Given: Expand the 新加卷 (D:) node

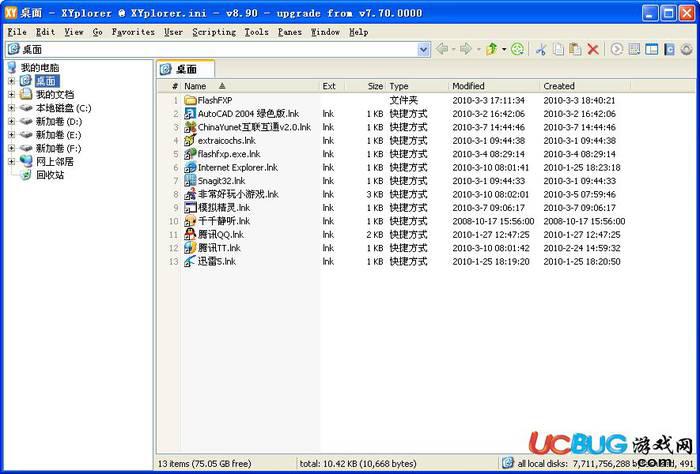Looking at the screenshot, I should [12, 121].
